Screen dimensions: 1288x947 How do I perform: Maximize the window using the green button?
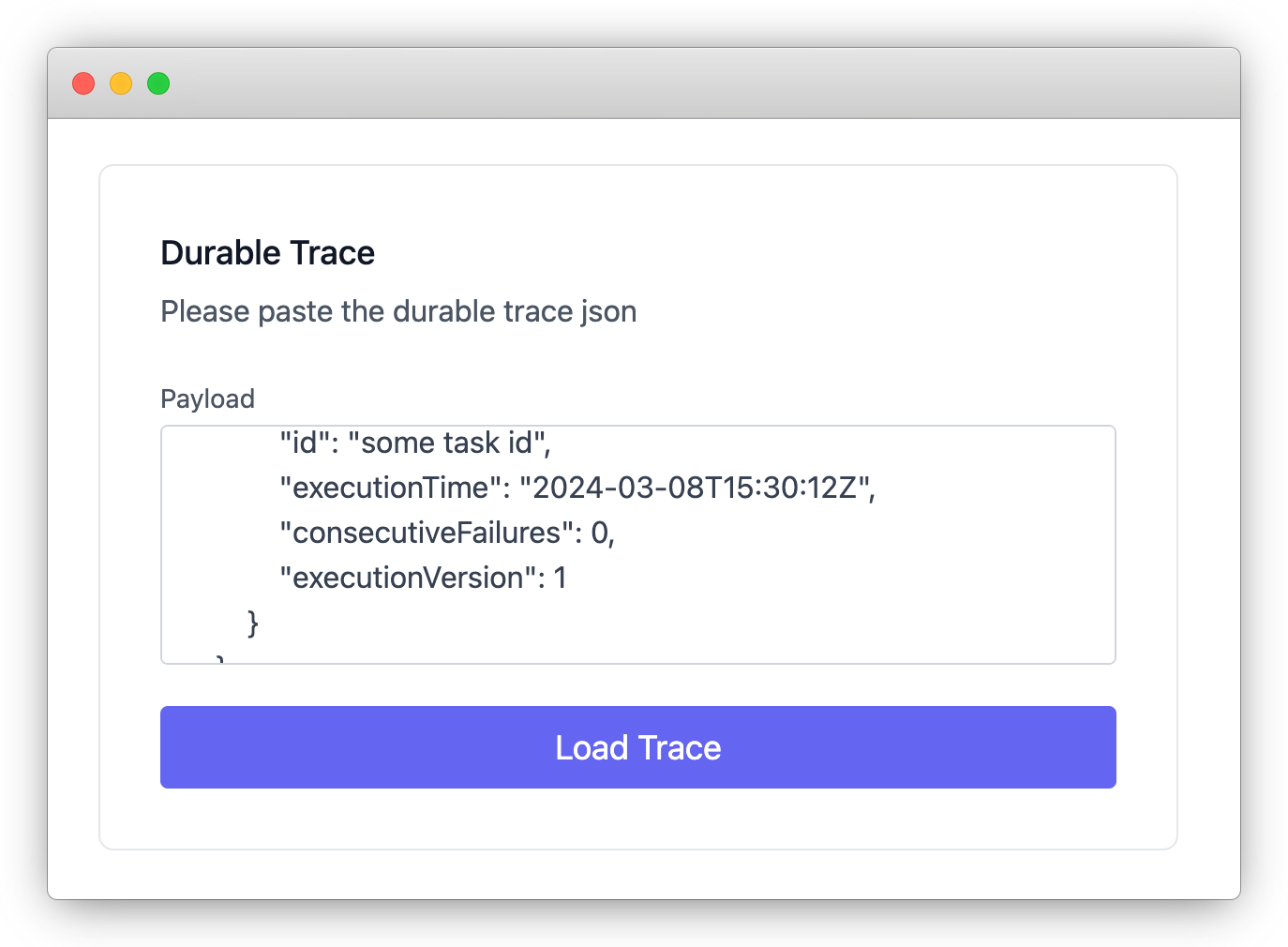[158, 83]
